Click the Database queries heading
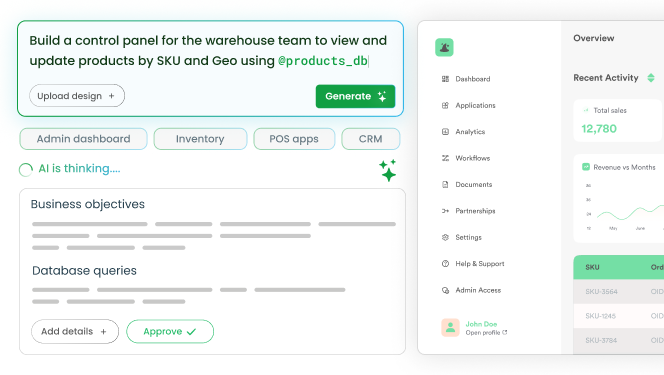Image resolution: width=664 pixels, height=375 pixels. coord(84,271)
